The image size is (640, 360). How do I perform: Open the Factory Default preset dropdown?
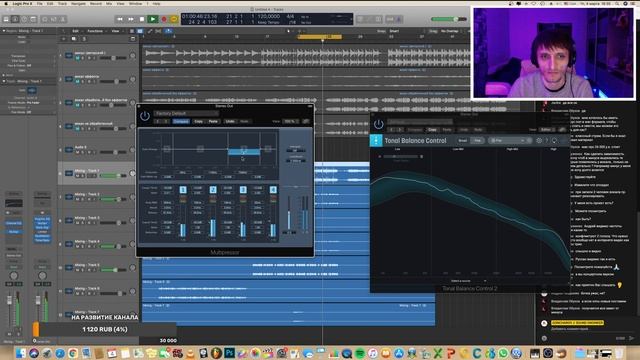(186, 113)
